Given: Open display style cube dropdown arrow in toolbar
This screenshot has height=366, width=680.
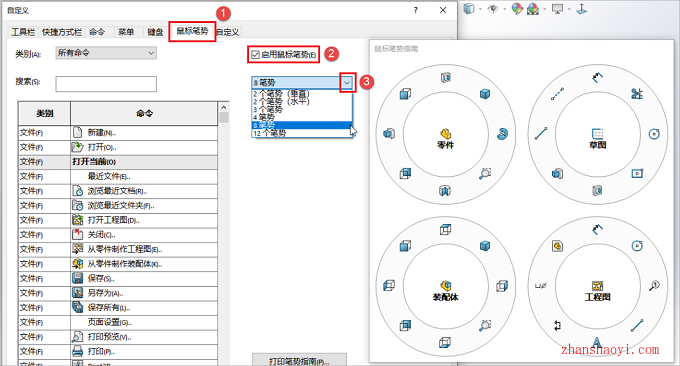Looking at the screenshot, I should [x=481, y=9].
